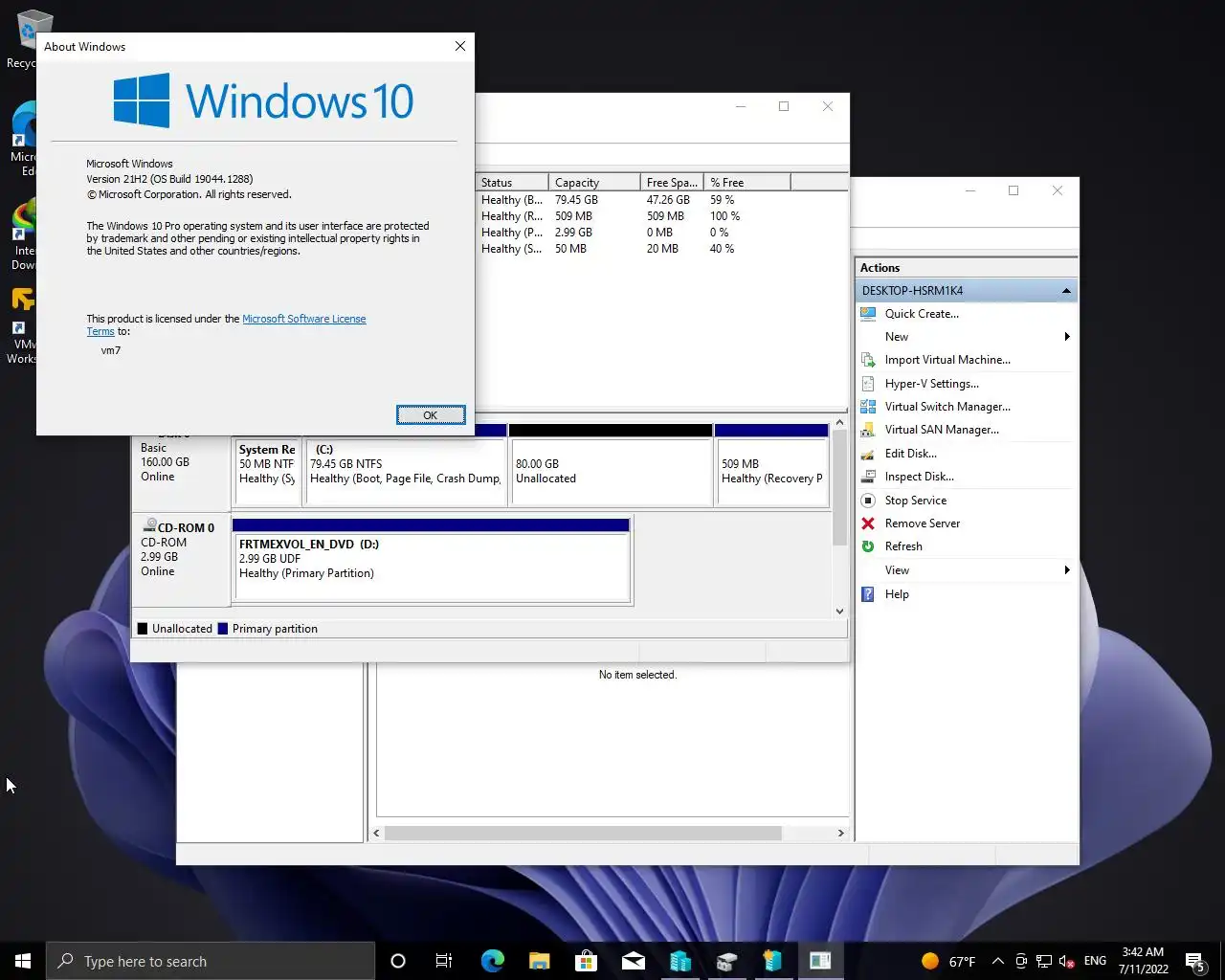Sort by the Free Space column header
The height and width of the screenshot is (980, 1225).
pyautogui.click(x=672, y=183)
